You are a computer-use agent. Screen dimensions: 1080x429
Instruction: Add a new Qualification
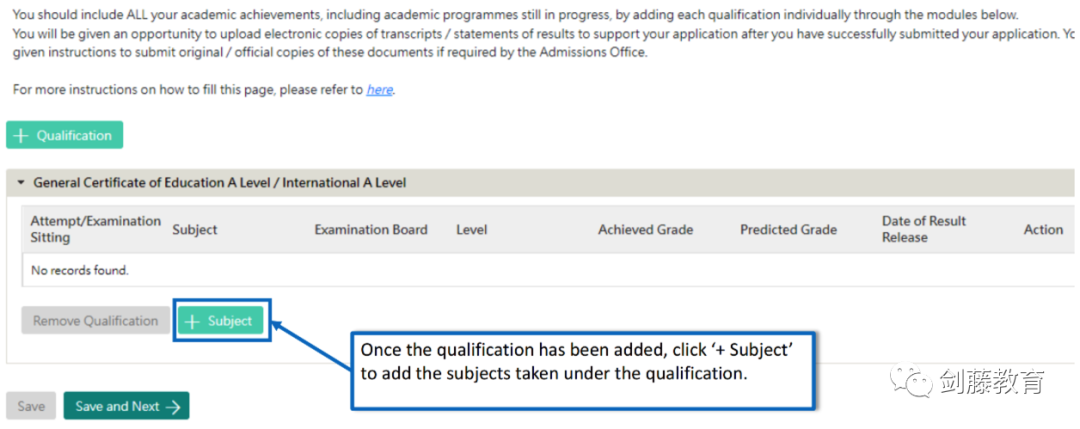pos(65,135)
